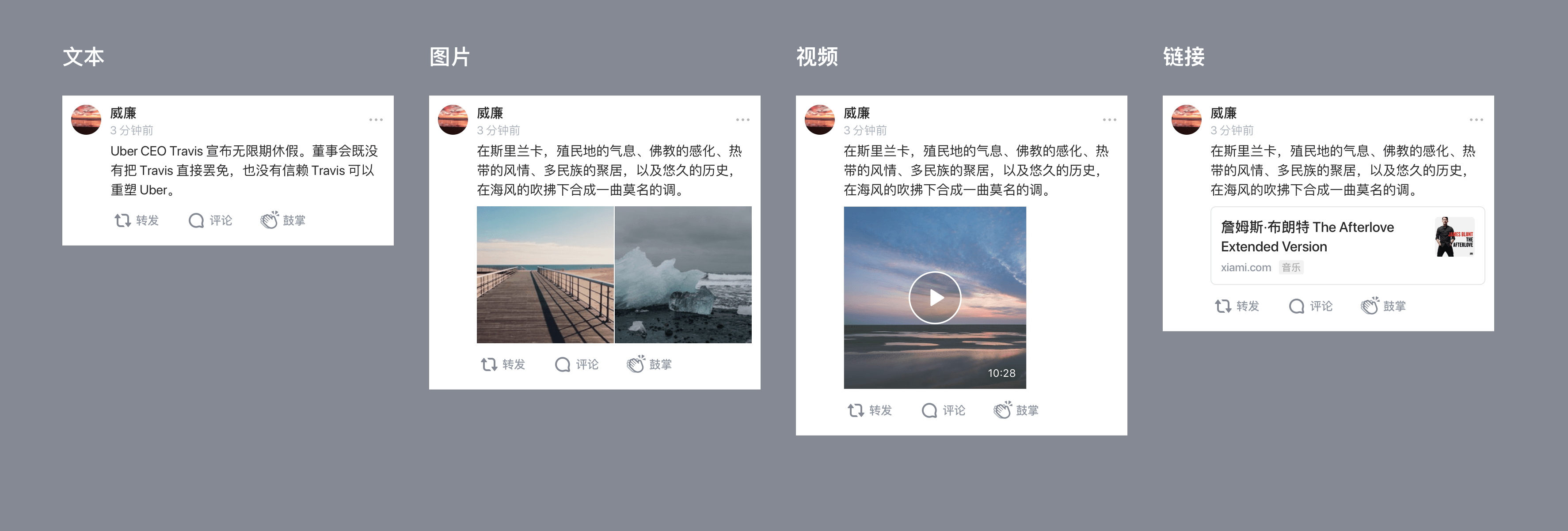Click the repost icon in the link card
This screenshot has height=531, width=1568.
coord(1223,306)
